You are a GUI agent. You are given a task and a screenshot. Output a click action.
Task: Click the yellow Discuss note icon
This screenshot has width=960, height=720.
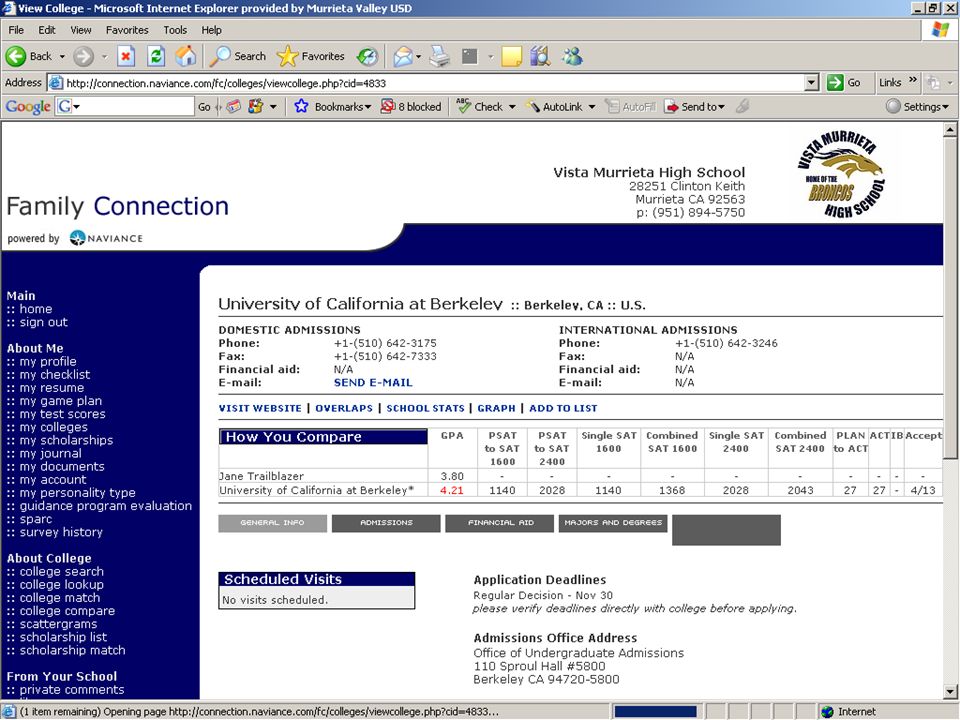(511, 56)
